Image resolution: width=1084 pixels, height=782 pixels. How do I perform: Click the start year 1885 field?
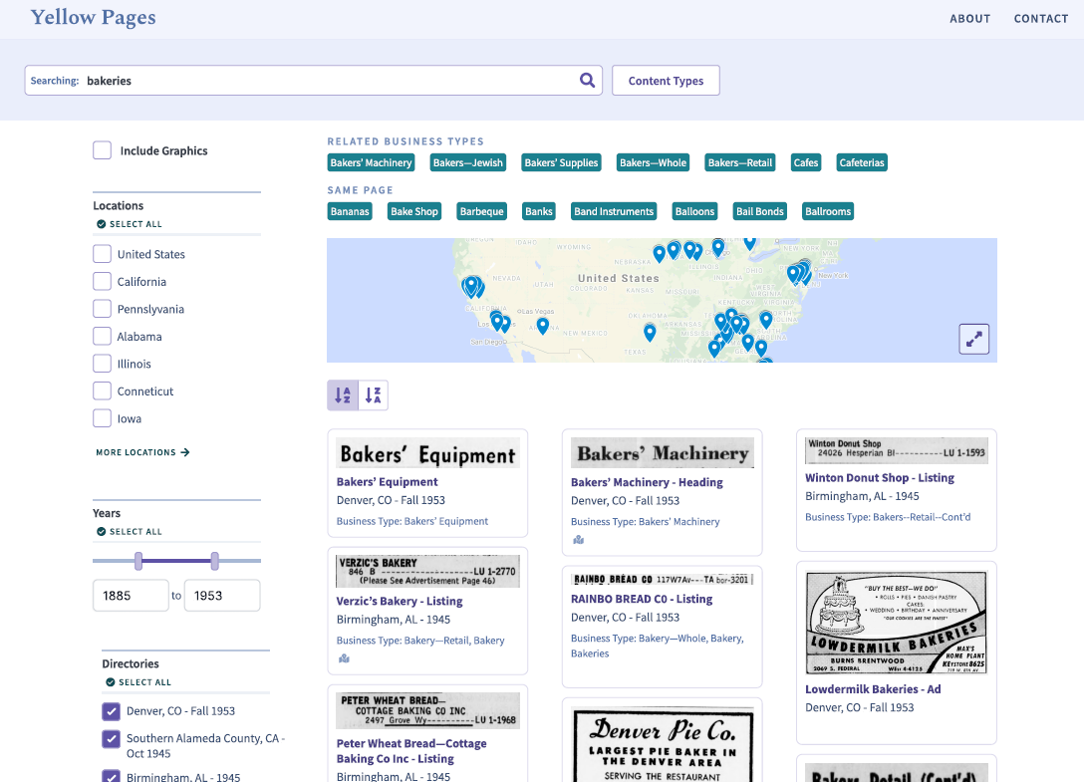131,595
